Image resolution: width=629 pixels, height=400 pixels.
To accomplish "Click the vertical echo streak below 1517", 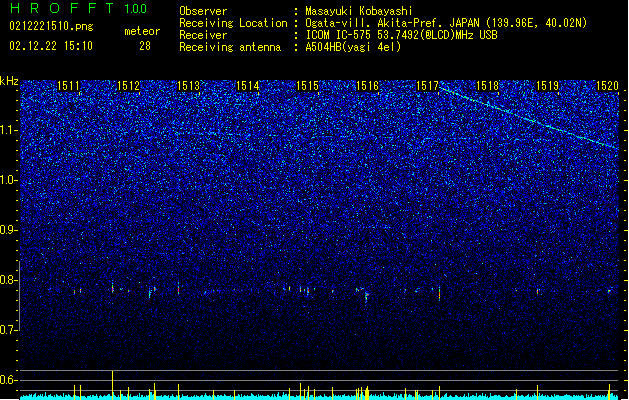I will click(x=439, y=293).
